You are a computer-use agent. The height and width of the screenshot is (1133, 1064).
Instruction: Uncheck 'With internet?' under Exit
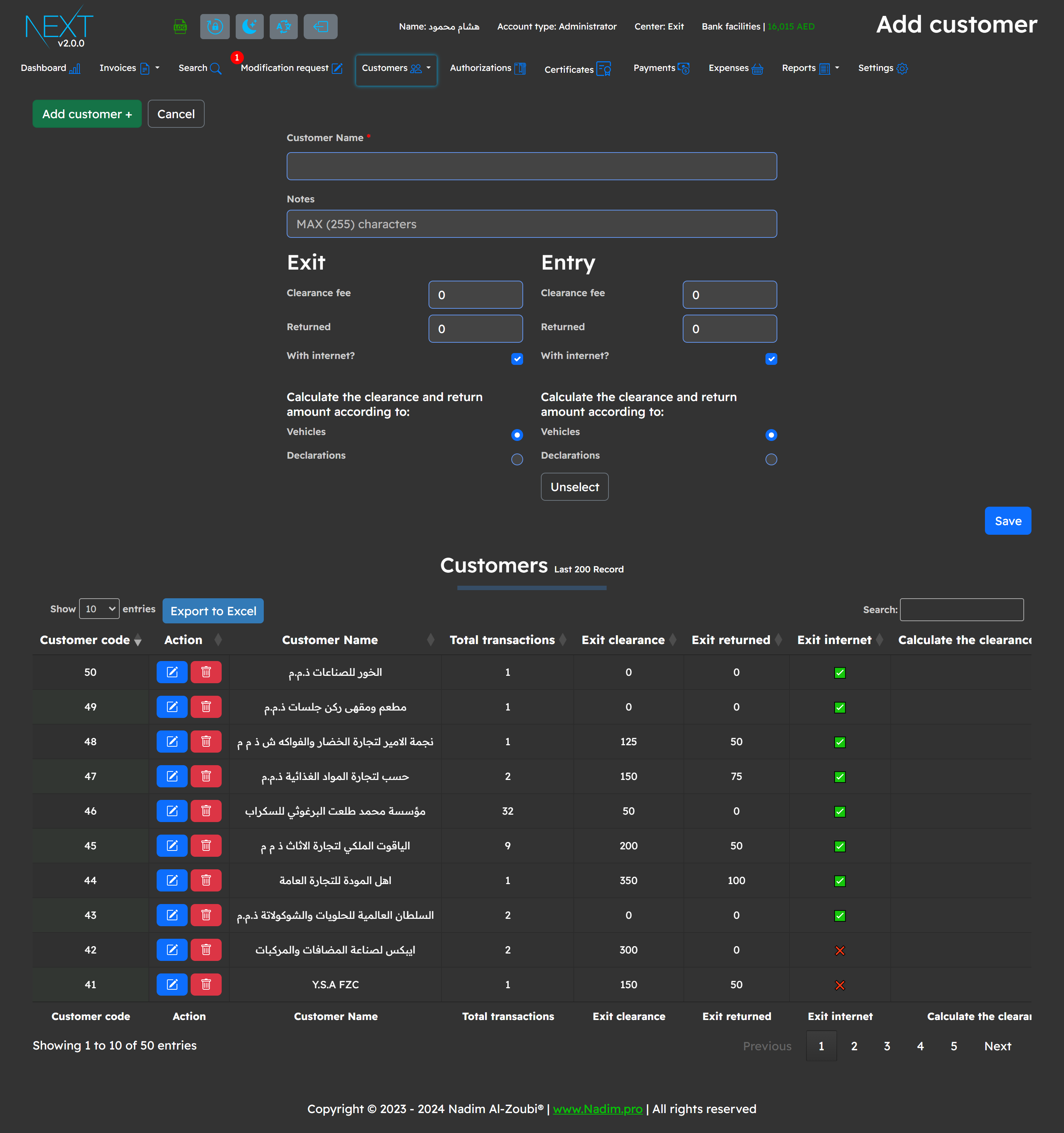click(516, 359)
